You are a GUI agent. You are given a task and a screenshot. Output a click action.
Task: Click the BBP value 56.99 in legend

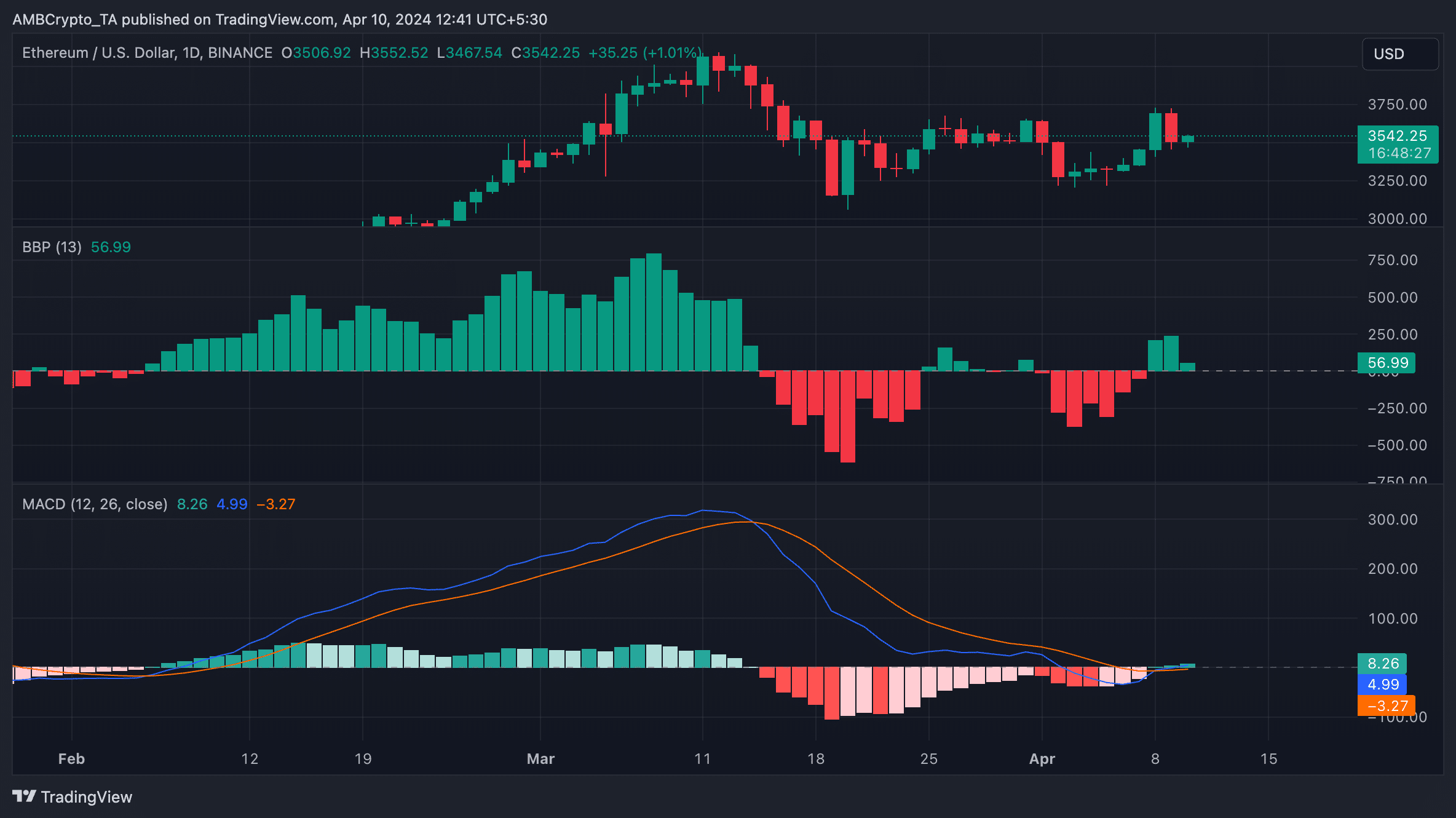coord(111,247)
